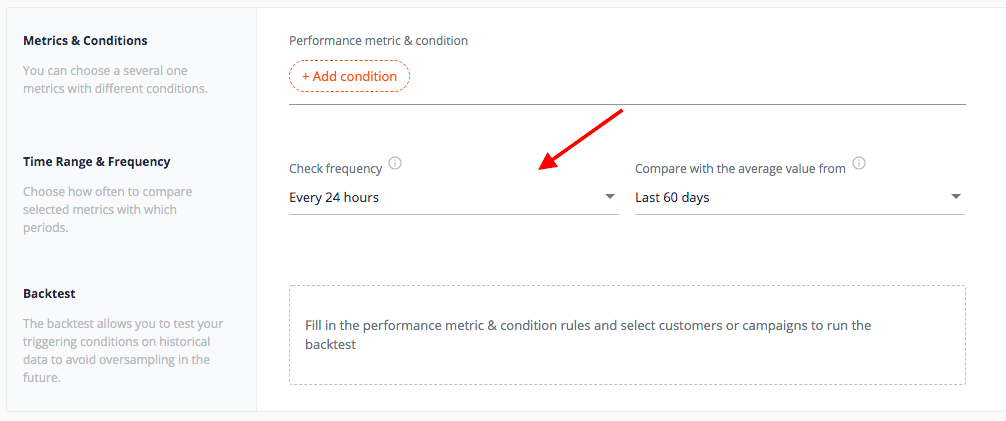
Task: Open the "Last 60 days" dropdown field
Action: click(799, 198)
